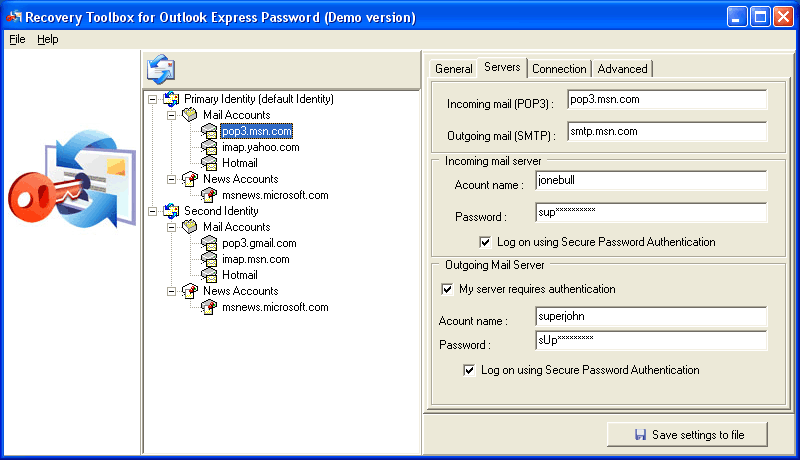Click the Incoming mail (POP3) field

666,99
